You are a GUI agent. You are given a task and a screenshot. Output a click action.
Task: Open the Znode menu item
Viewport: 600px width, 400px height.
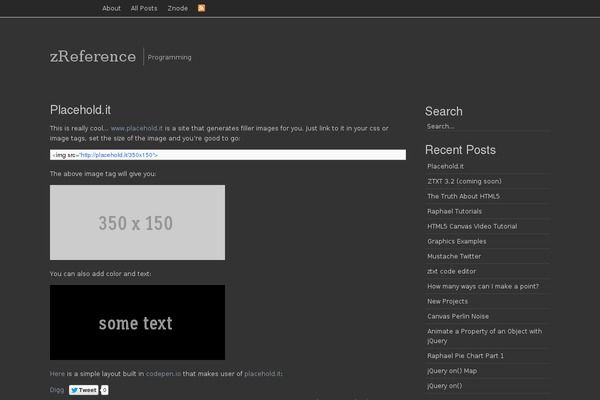point(178,8)
